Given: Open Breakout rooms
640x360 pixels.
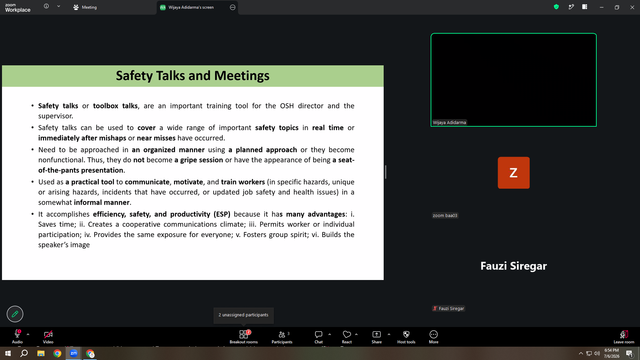Looking at the screenshot, I should 244,336.
